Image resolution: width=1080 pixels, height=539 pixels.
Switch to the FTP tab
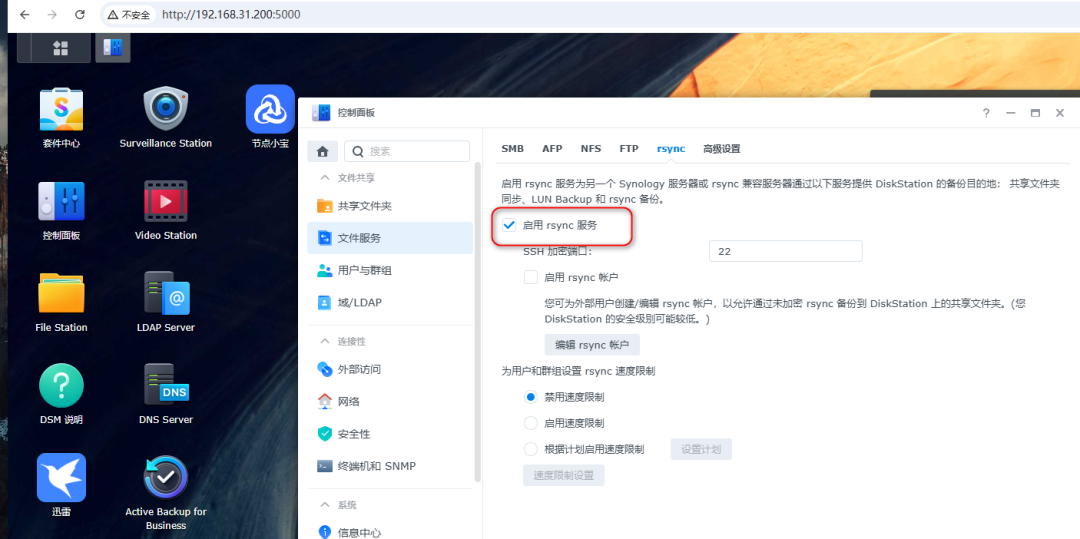click(629, 149)
